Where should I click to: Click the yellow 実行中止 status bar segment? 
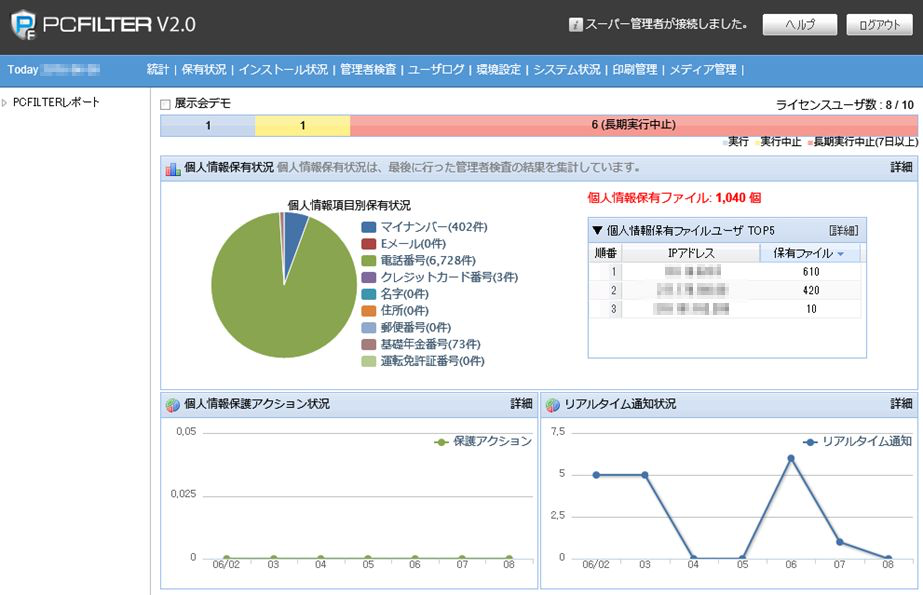(303, 125)
